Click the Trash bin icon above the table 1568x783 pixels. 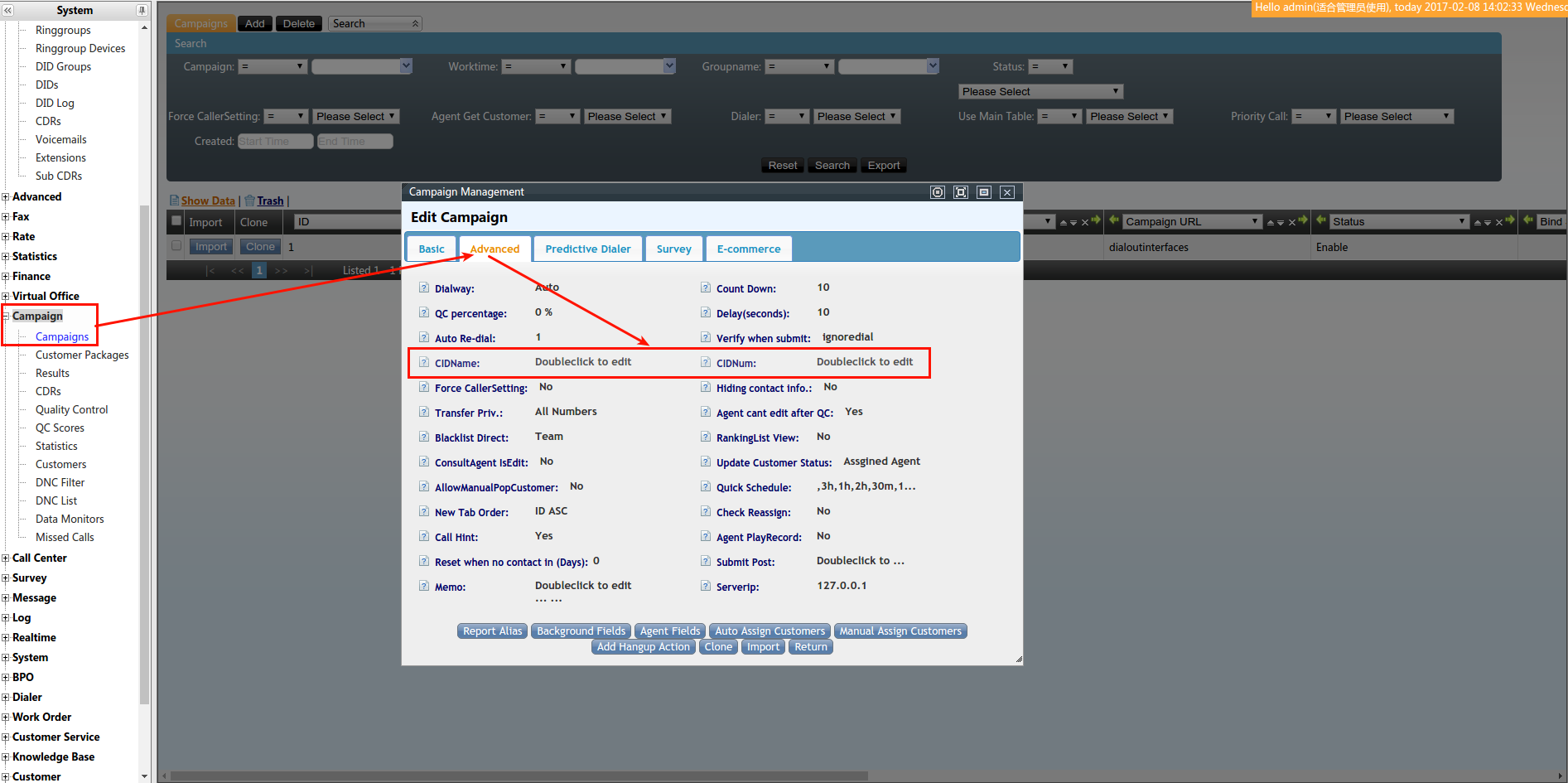point(249,201)
